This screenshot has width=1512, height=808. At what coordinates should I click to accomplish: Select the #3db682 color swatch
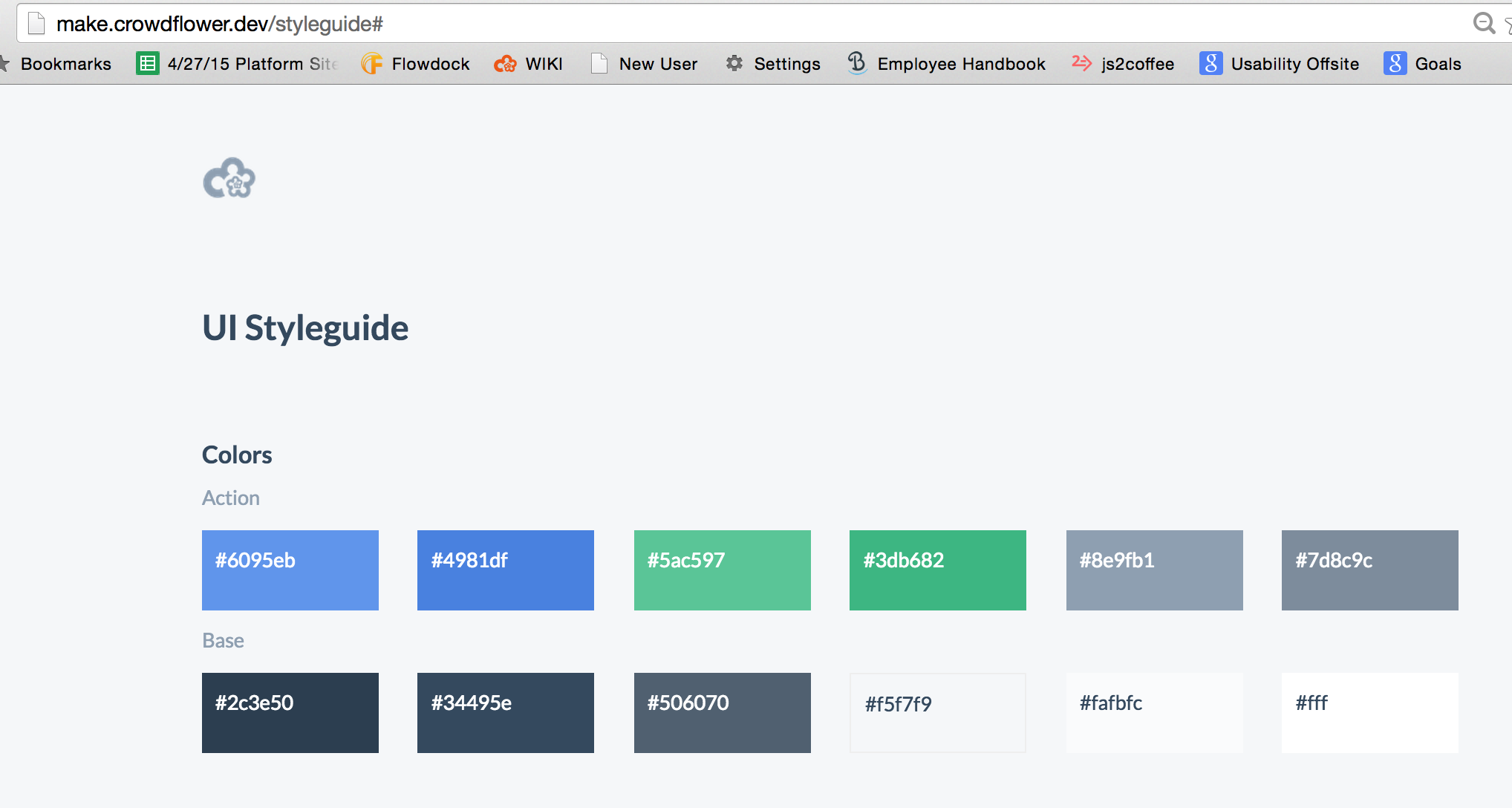pos(938,570)
